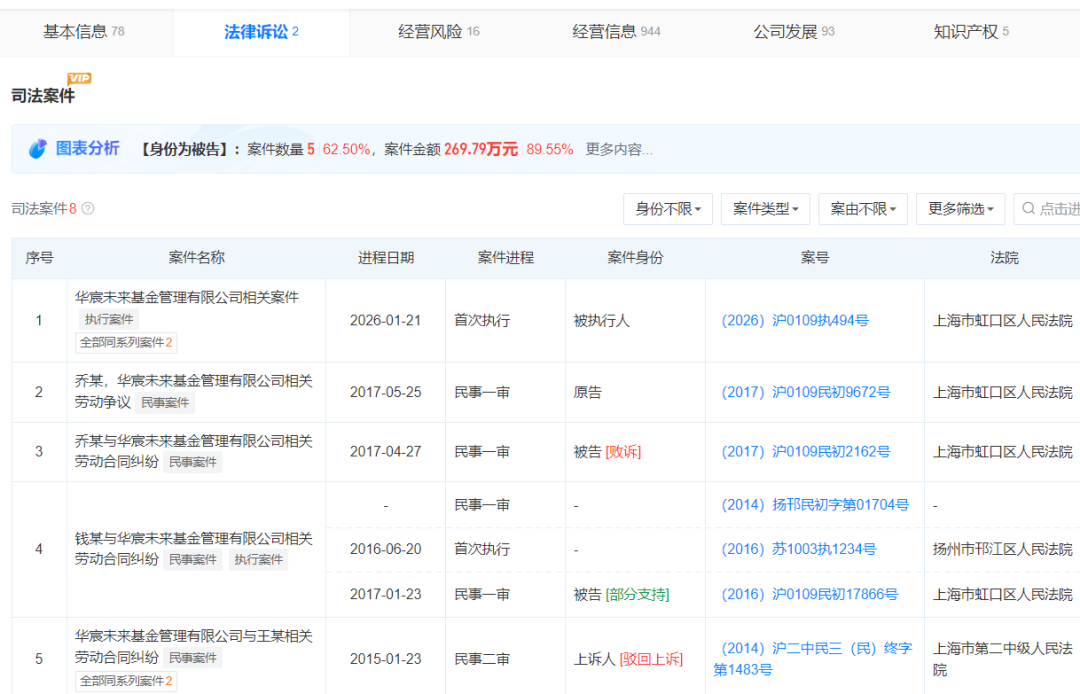Click the search magnifier icon
This screenshot has width=1080, height=694.
pos(1027,209)
